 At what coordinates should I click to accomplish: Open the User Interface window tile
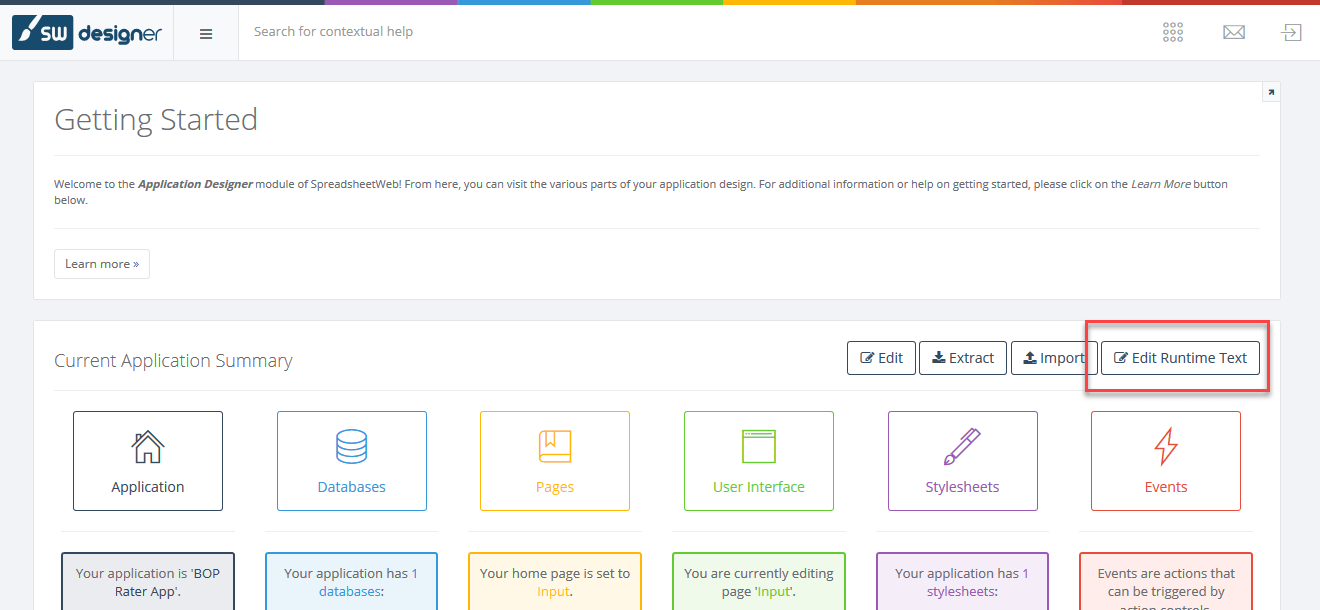(759, 461)
